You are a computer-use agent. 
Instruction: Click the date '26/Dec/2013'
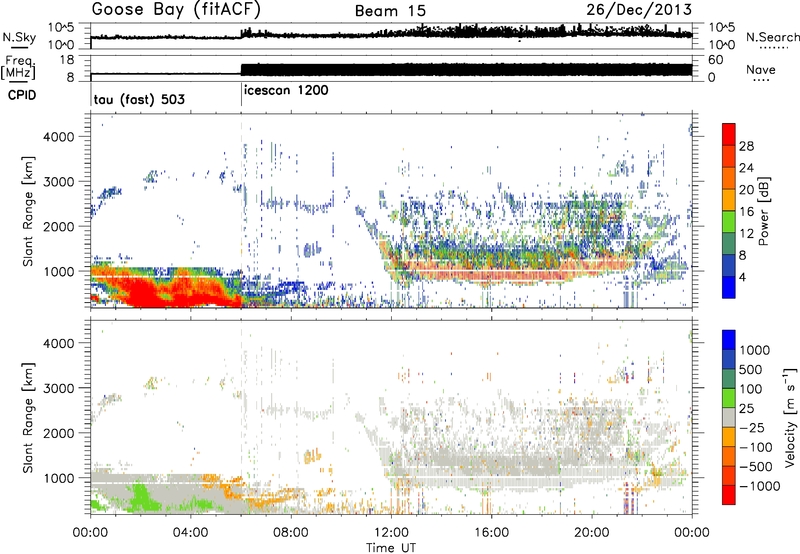[639, 10]
